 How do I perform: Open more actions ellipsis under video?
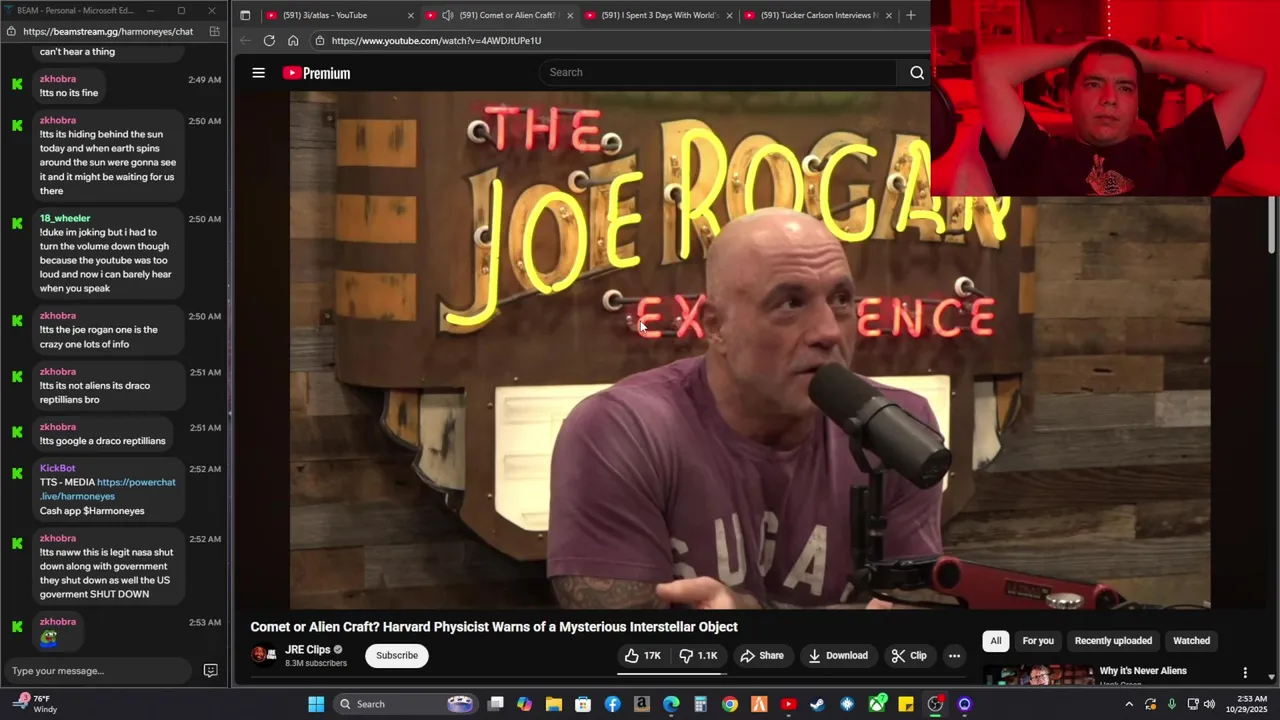click(954, 656)
